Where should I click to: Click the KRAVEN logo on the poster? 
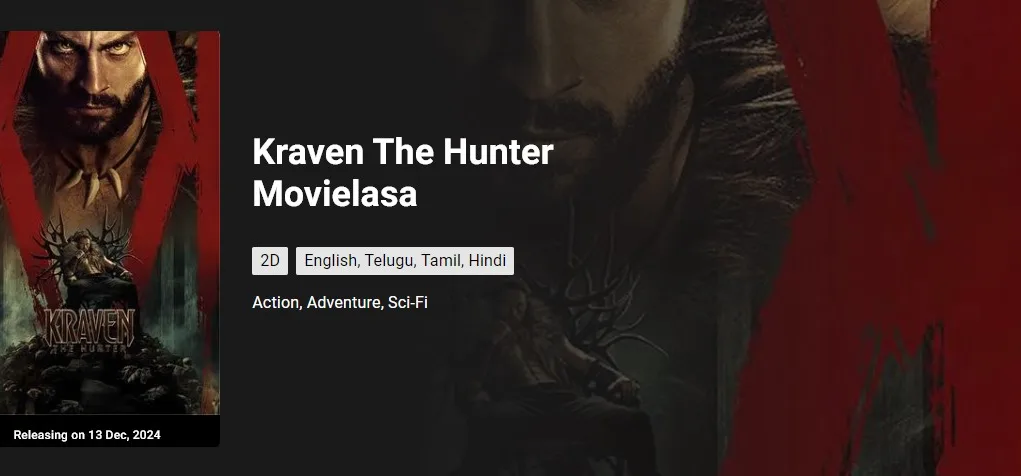[89, 331]
